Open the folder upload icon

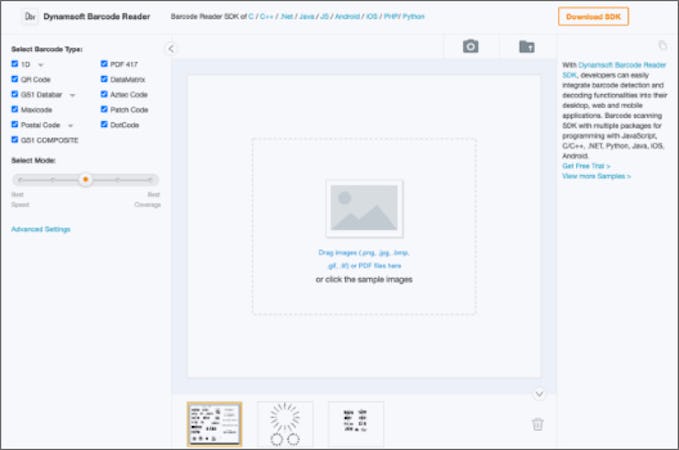pyautogui.click(x=527, y=46)
